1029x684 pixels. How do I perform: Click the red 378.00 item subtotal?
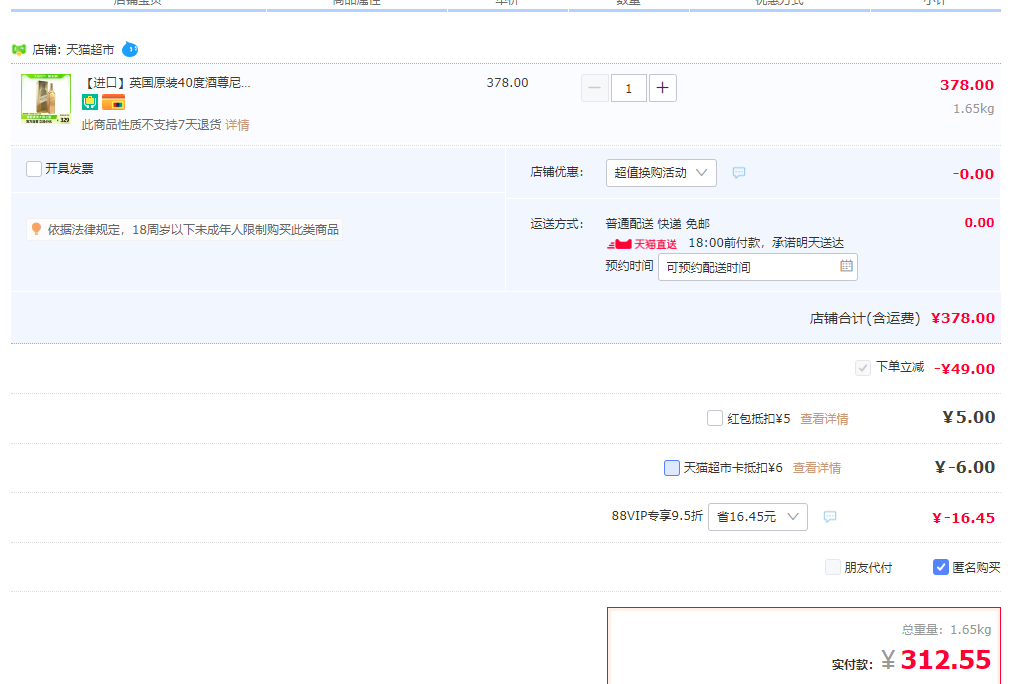click(967, 85)
